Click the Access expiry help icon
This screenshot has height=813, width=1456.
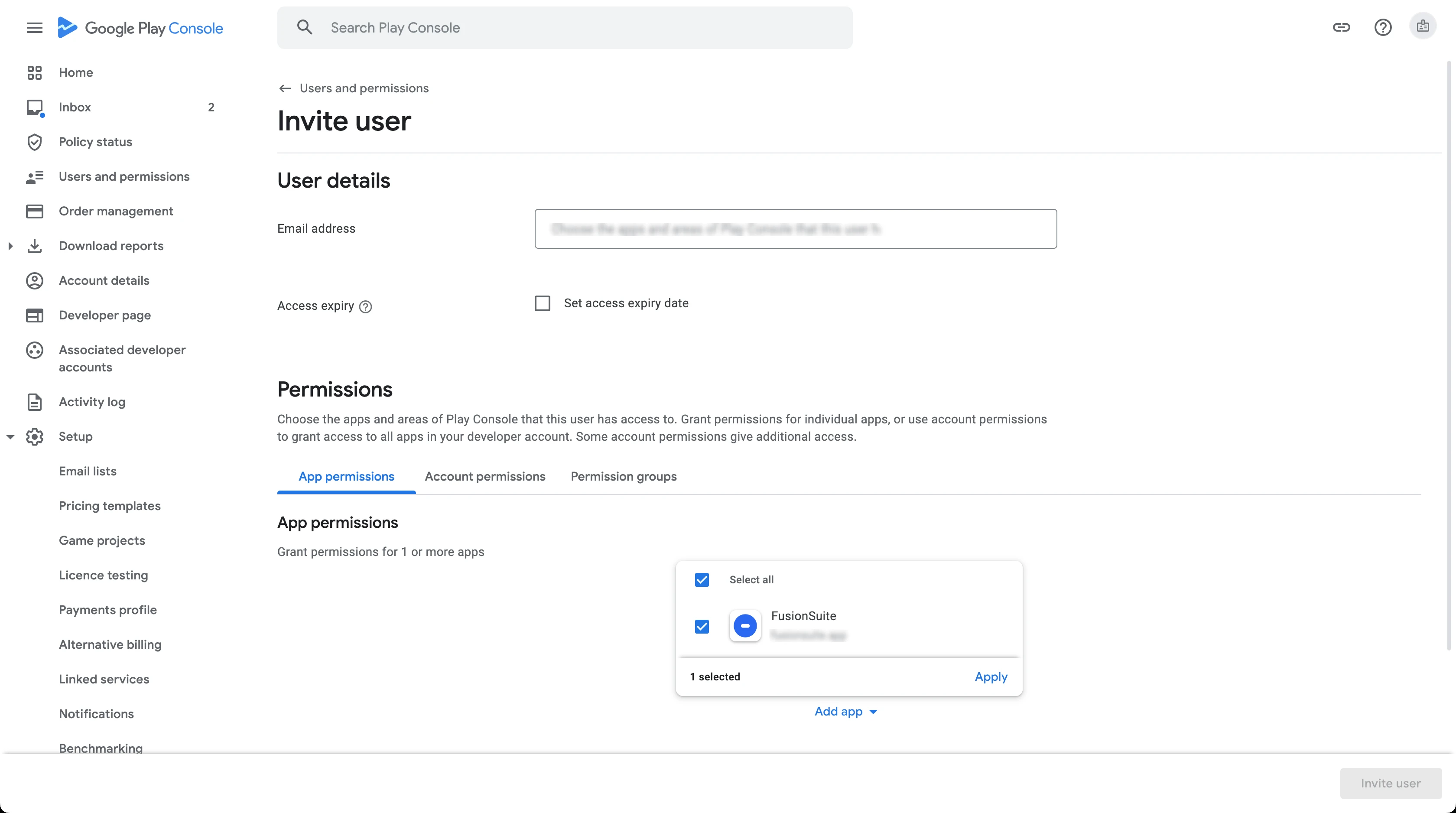[x=366, y=306]
